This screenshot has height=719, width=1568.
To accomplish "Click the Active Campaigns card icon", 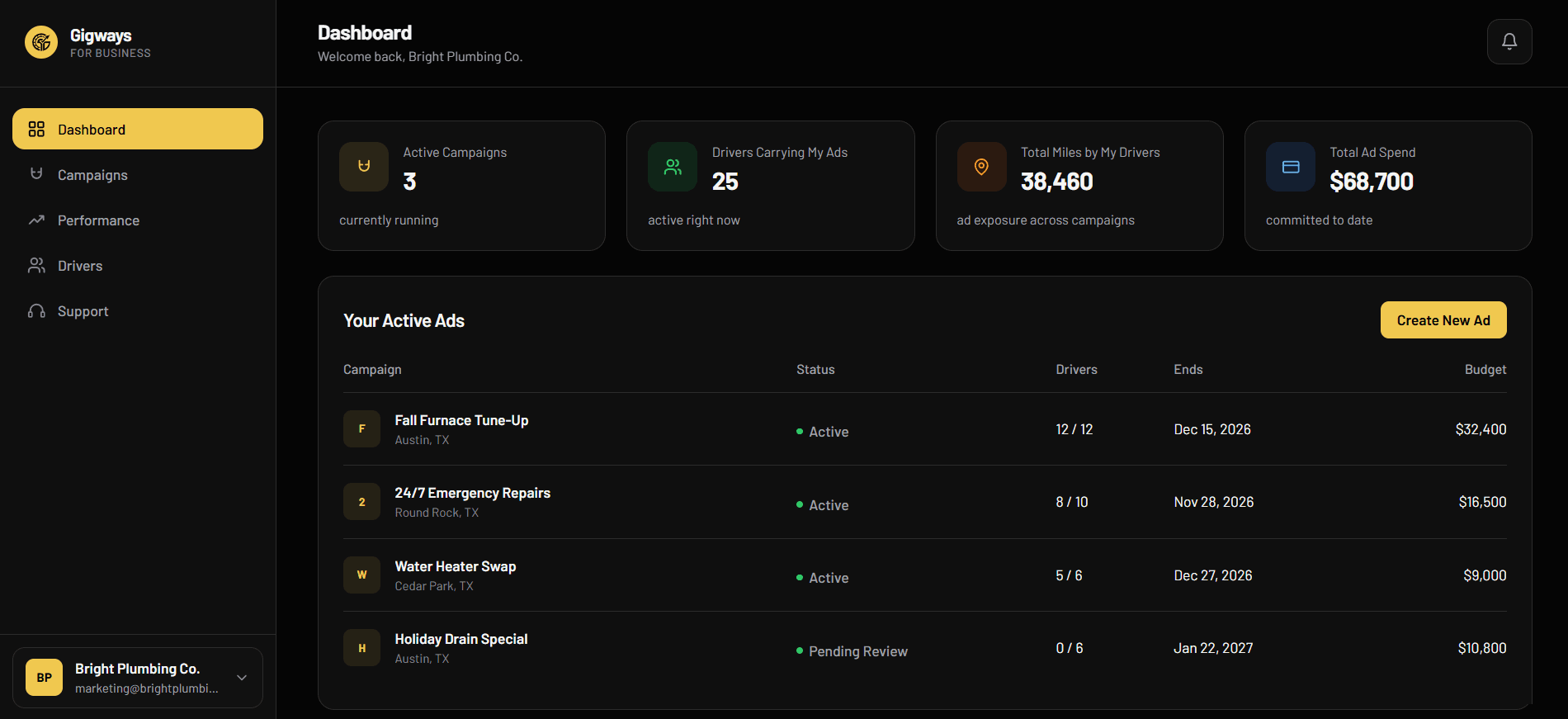I will [364, 167].
